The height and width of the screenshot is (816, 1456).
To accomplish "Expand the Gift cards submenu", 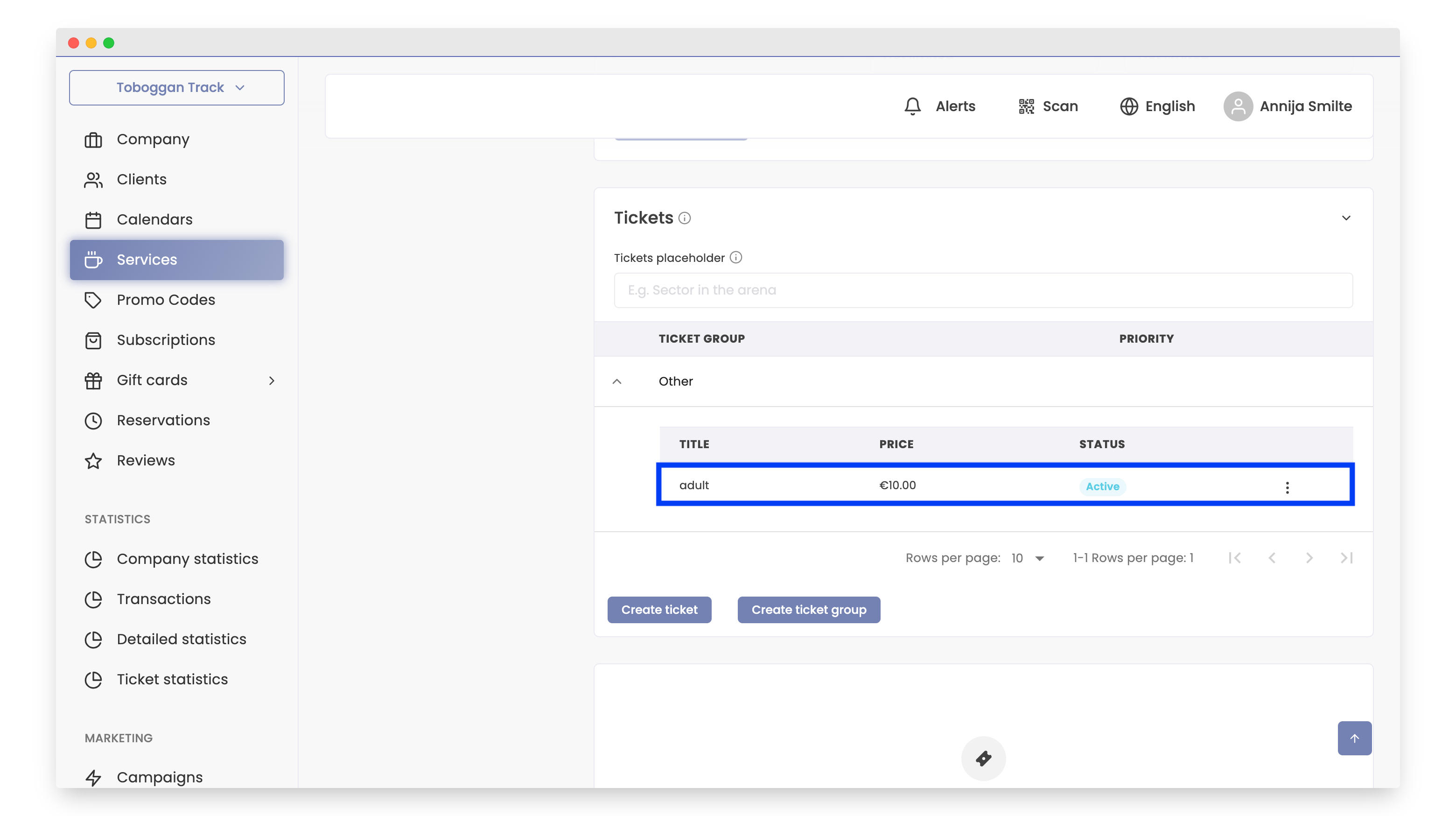I will [x=272, y=380].
